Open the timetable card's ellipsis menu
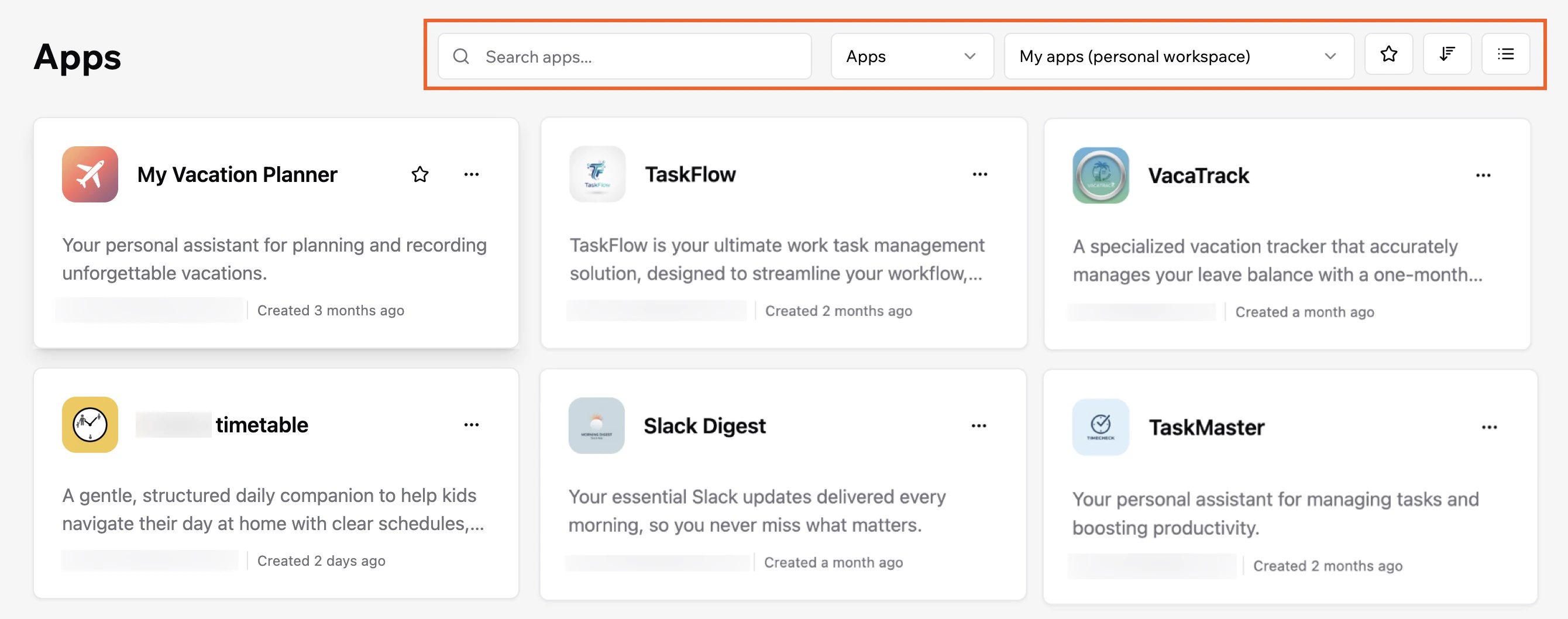Image resolution: width=1568 pixels, height=619 pixels. tap(472, 425)
